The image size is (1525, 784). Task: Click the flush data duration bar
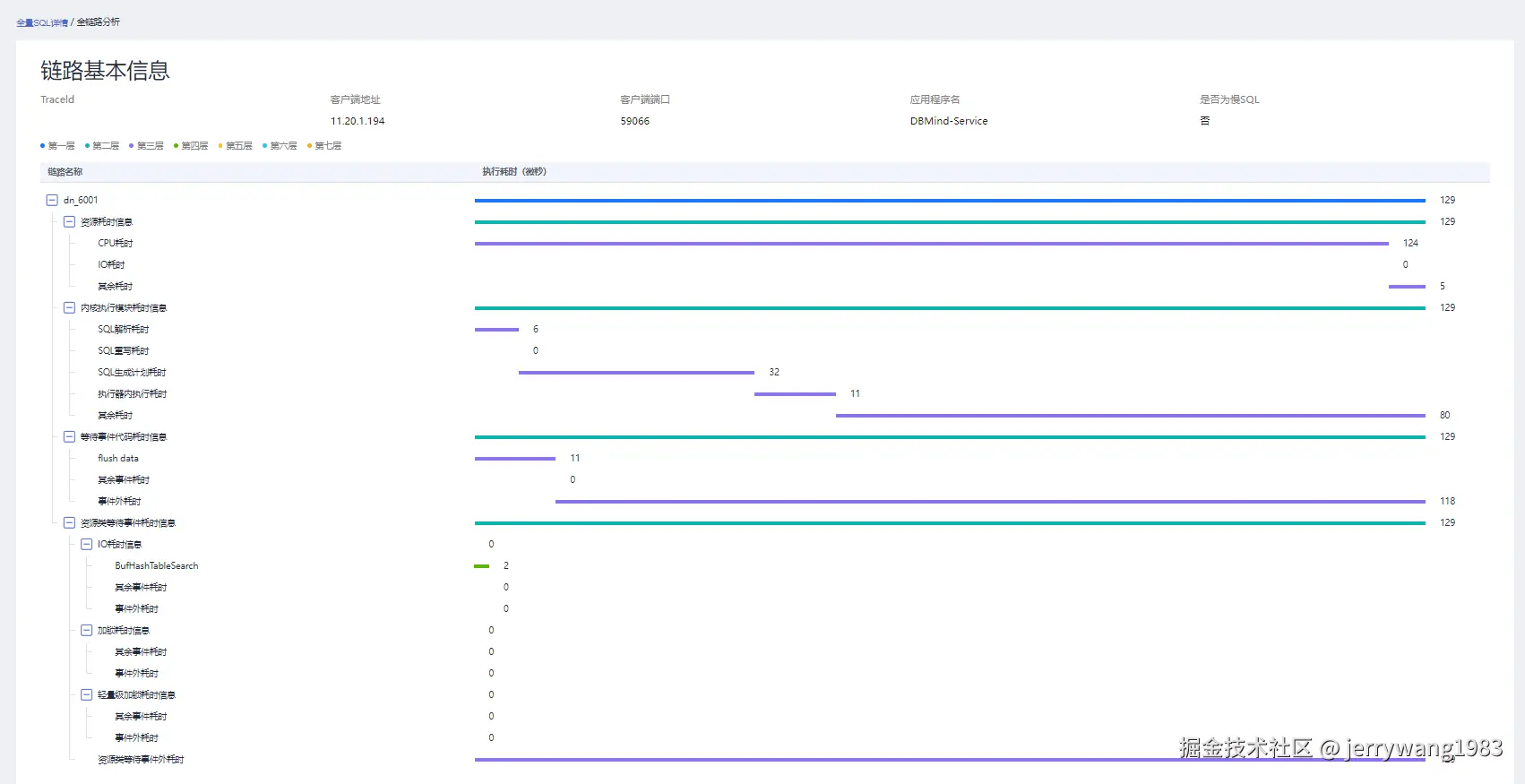click(515, 459)
